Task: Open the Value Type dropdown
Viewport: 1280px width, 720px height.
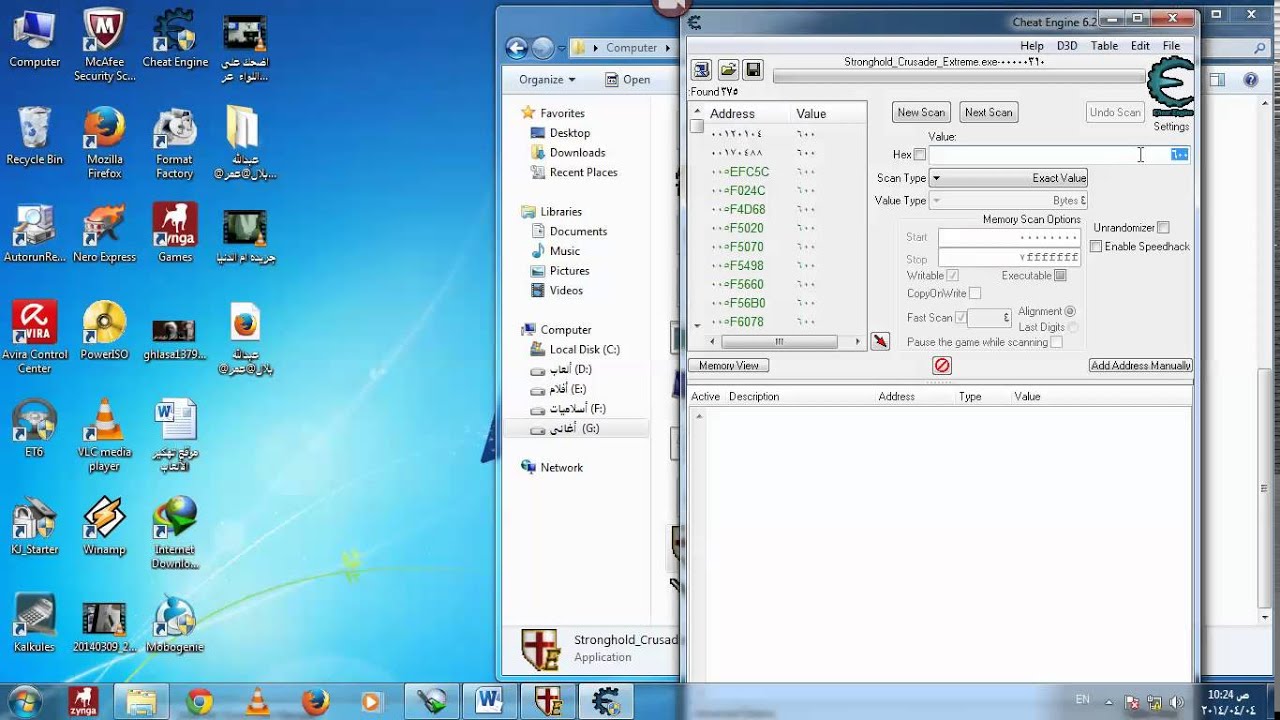Action: pos(1009,200)
